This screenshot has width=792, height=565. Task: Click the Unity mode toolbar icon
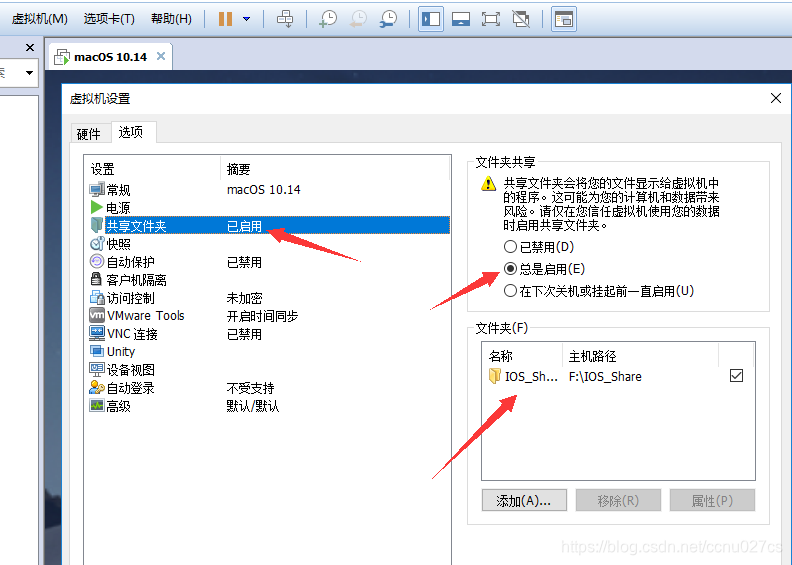coord(521,19)
